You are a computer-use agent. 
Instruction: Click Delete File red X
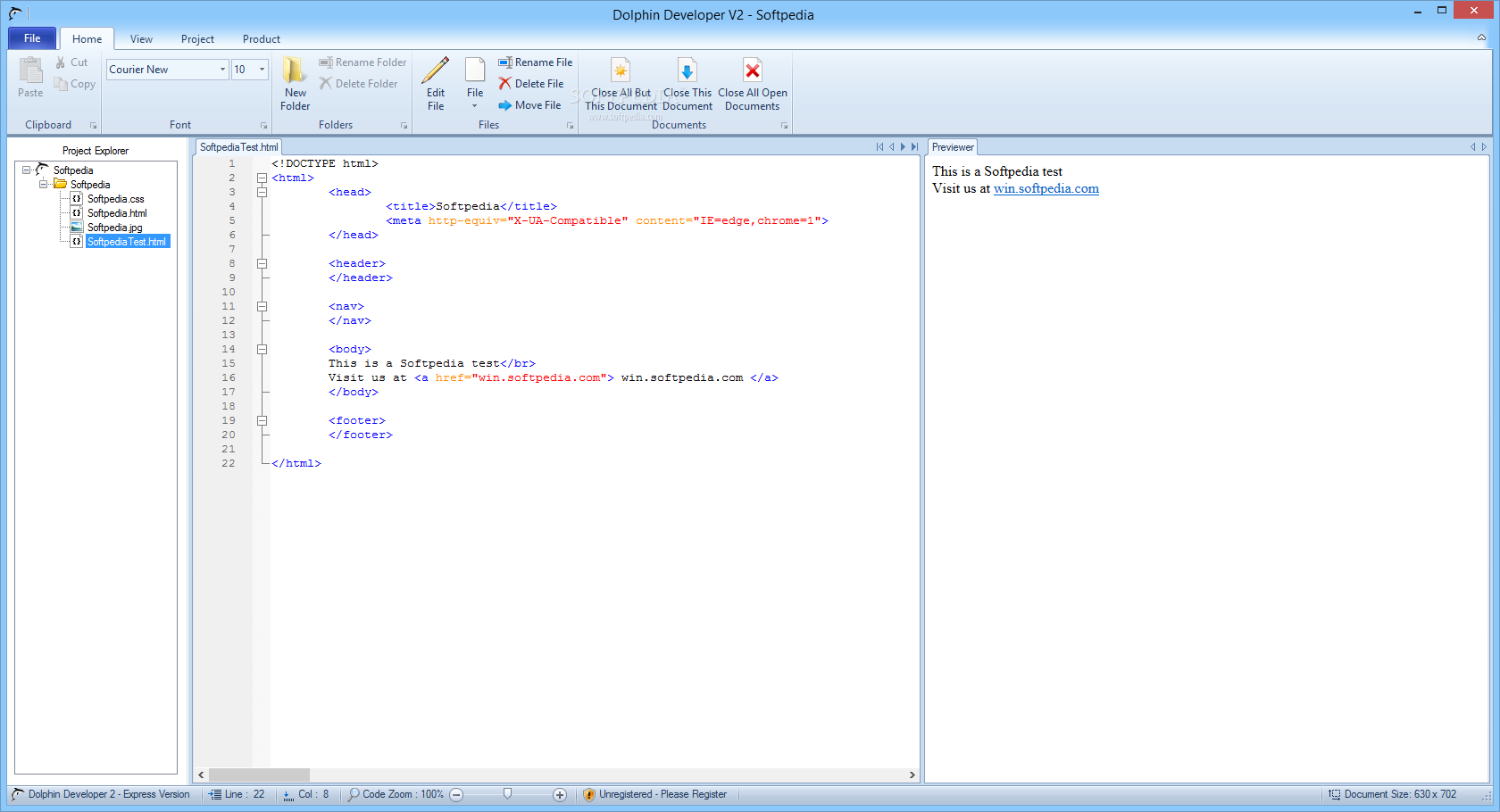tap(531, 84)
